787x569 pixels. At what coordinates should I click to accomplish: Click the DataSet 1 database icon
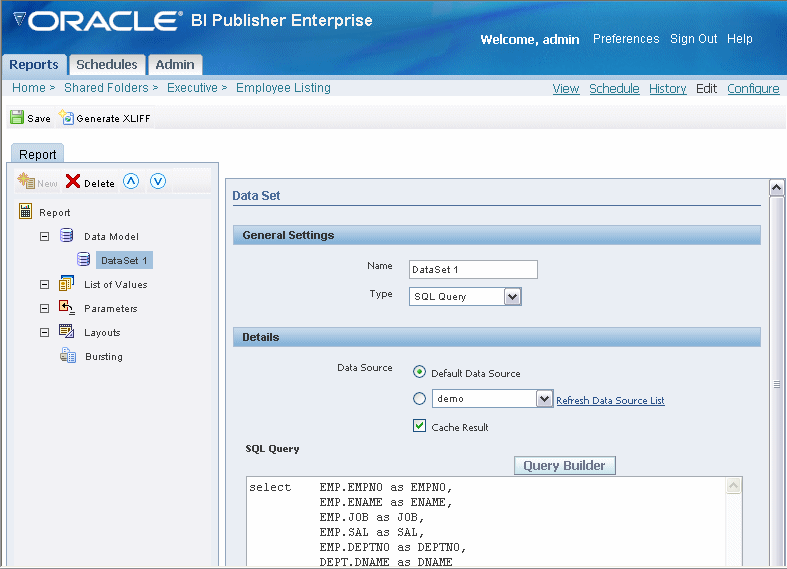point(83,259)
